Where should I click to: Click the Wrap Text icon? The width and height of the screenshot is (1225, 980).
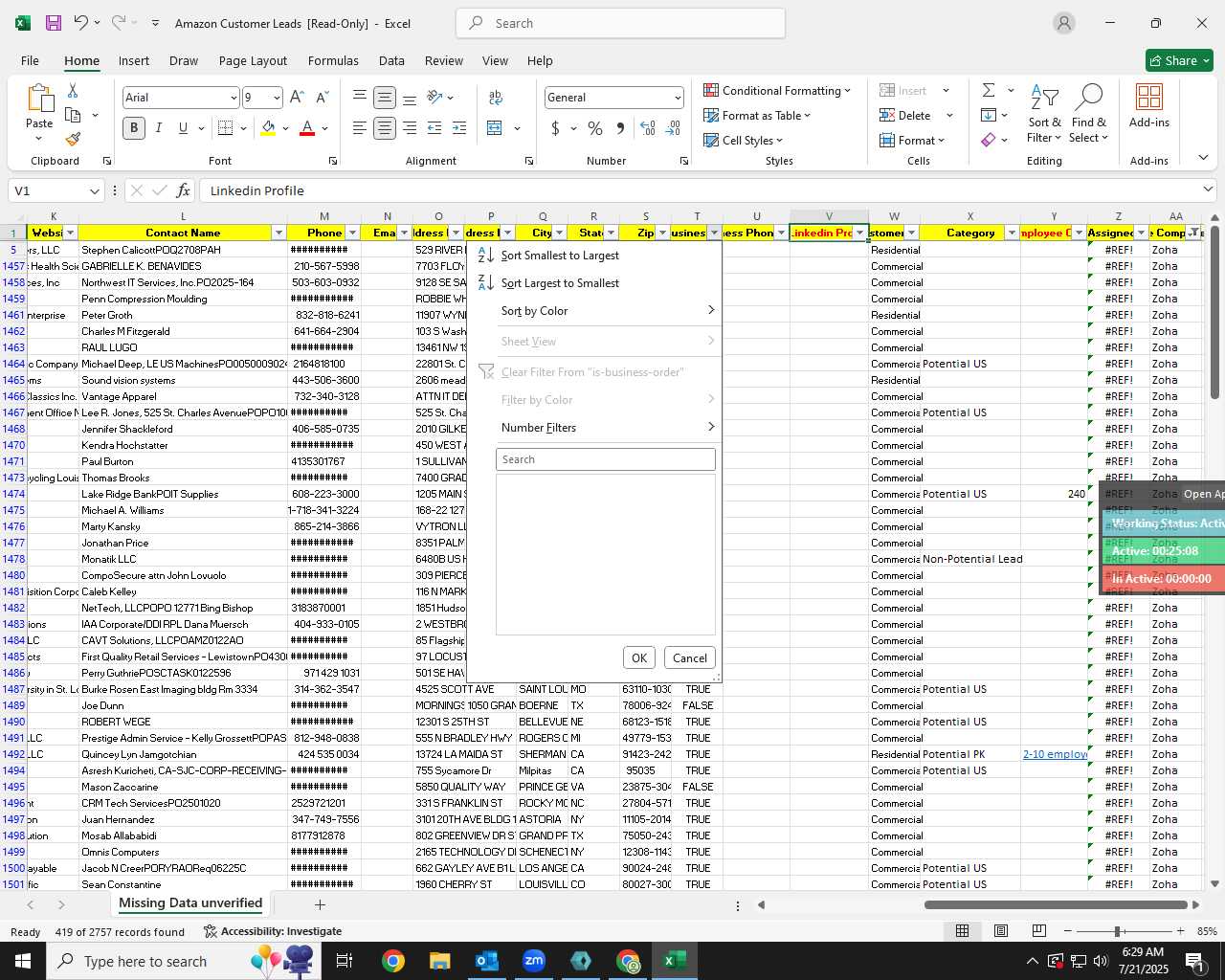496,98
